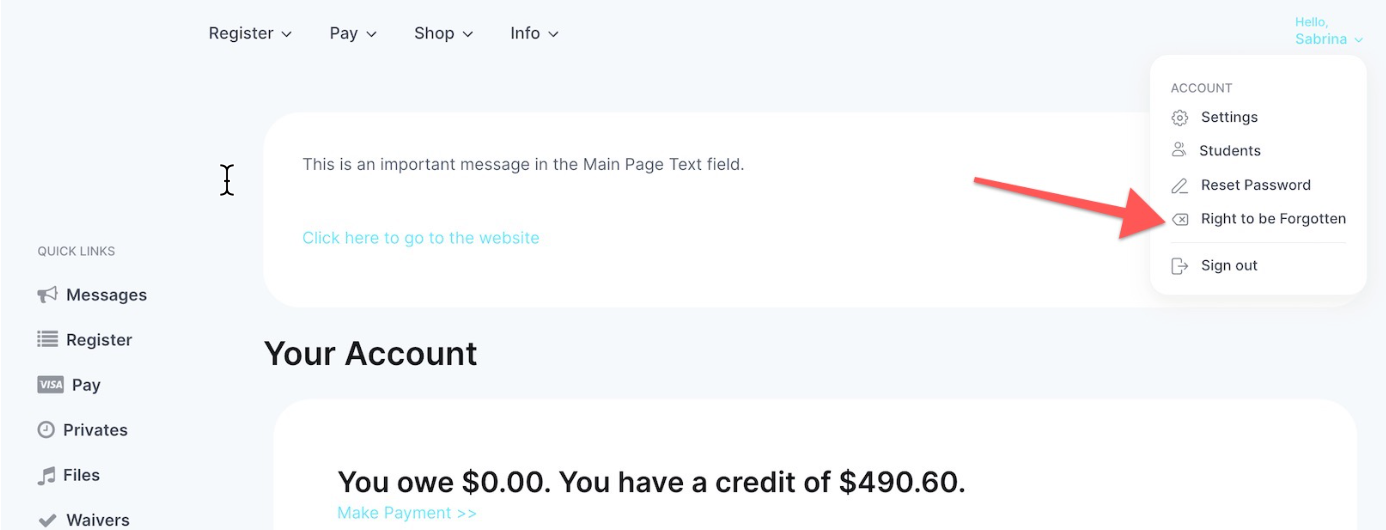Expand the Register dropdown in top navigation
This screenshot has height=530, width=1386.
(250, 33)
